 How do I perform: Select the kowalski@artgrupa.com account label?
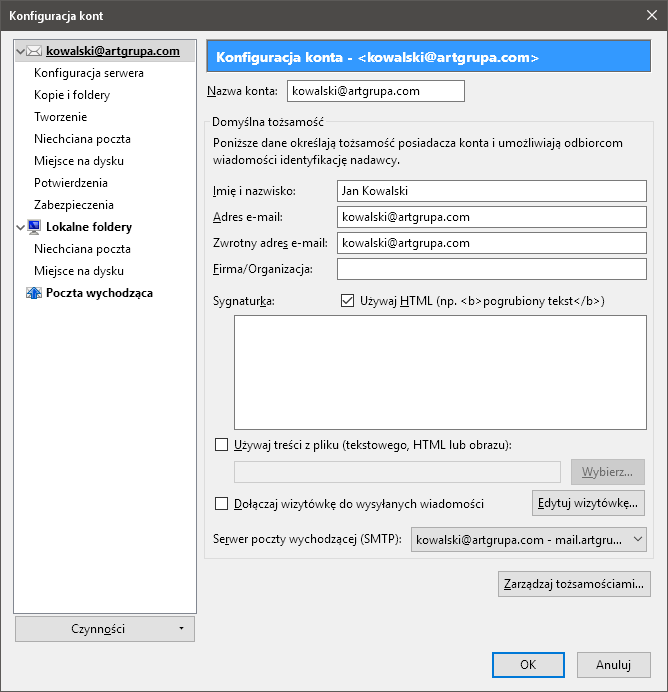tap(113, 51)
